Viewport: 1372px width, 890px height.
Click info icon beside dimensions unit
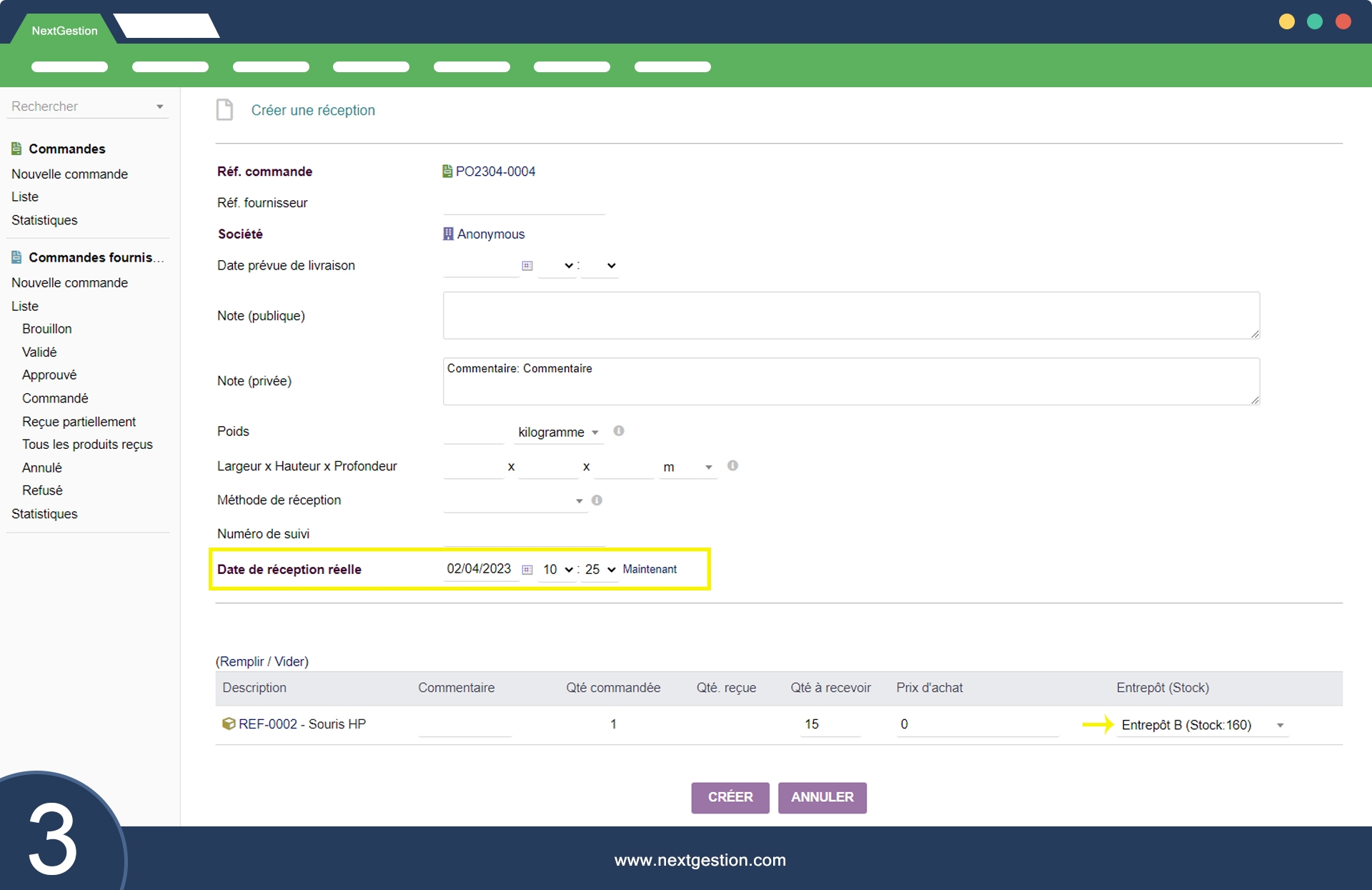coord(732,465)
